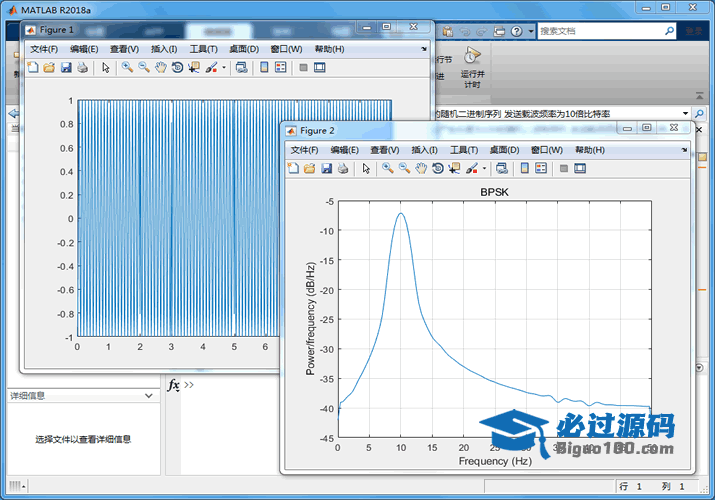Select Rotate 3D tool in Figure 1

click(x=177, y=68)
